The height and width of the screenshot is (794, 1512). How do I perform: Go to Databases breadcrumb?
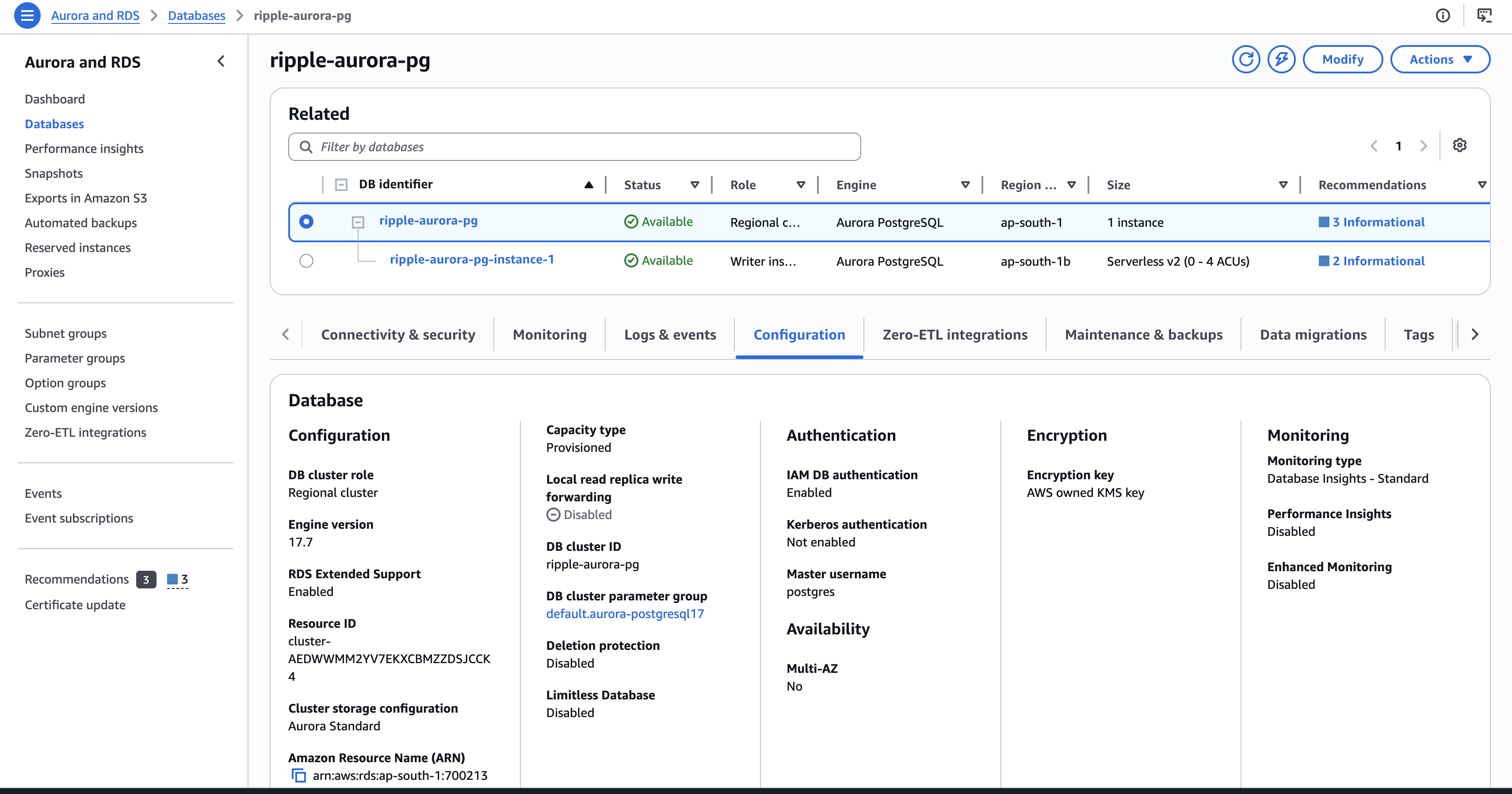(x=197, y=16)
